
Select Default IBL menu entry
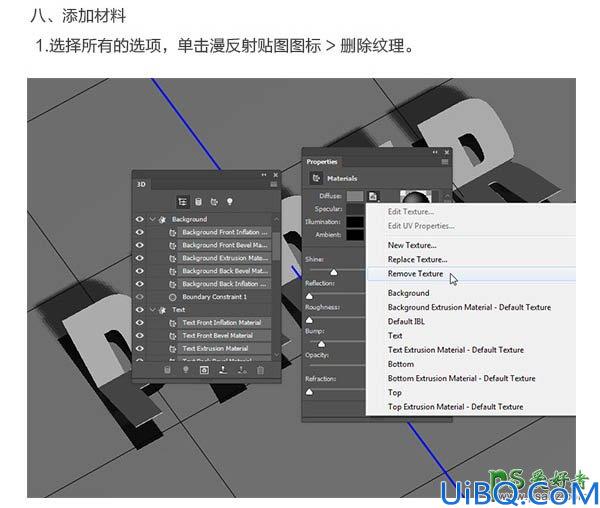click(x=406, y=321)
